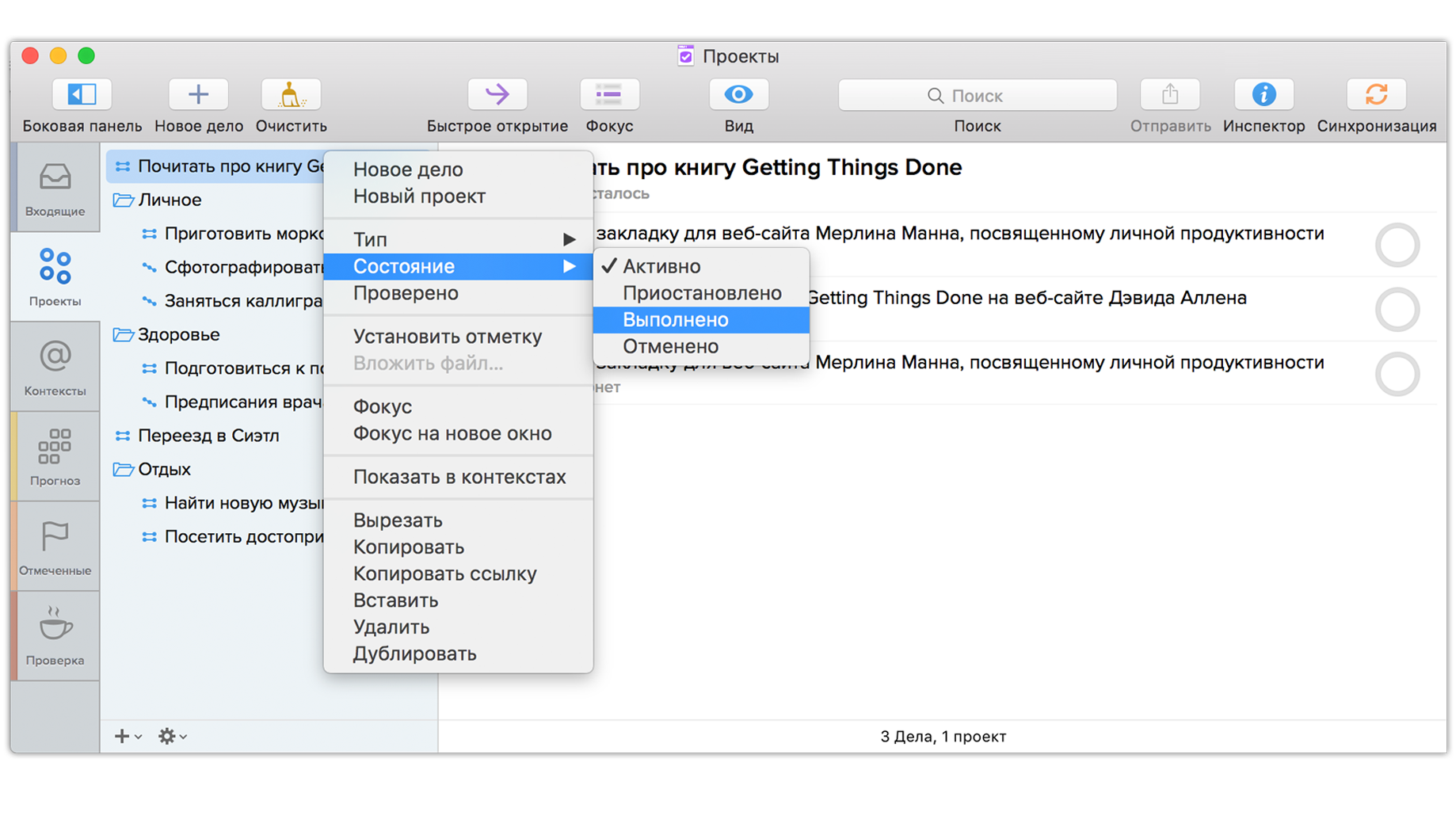This screenshot has height=827, width=1456.
Task: Click the Очистить broom icon
Action: pos(291,95)
